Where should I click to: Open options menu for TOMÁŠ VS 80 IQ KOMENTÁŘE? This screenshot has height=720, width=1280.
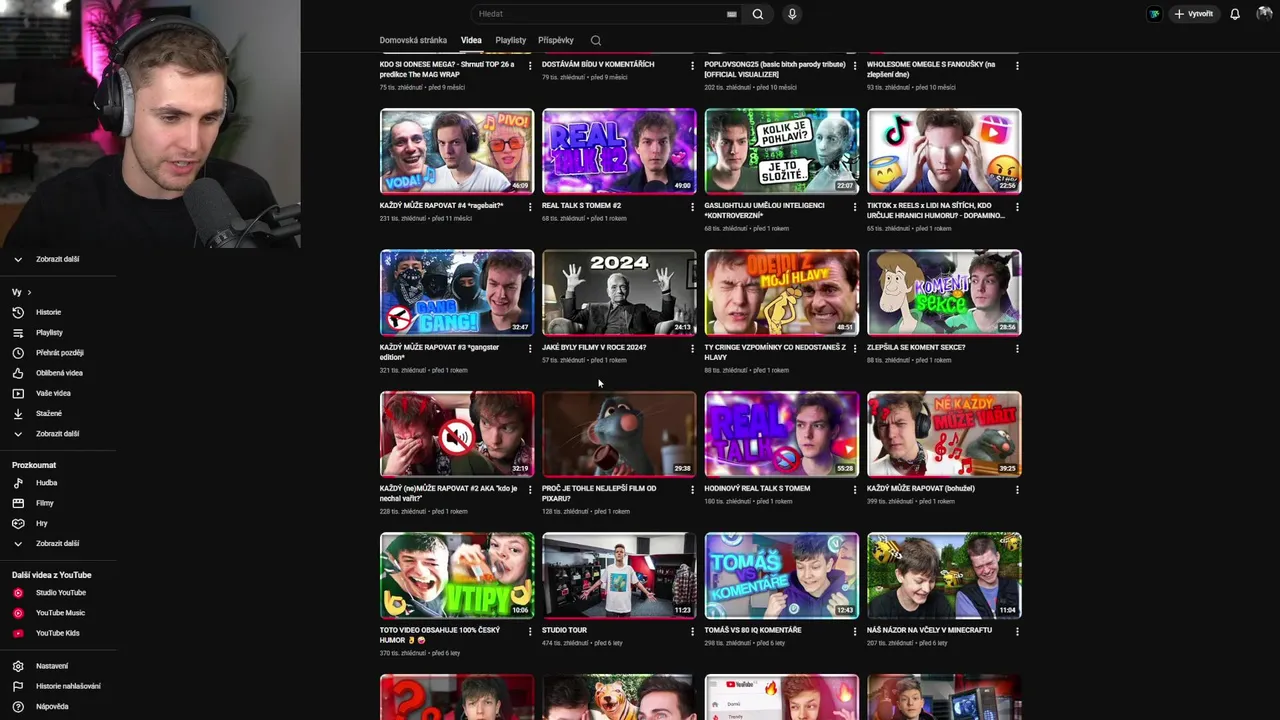(854, 632)
